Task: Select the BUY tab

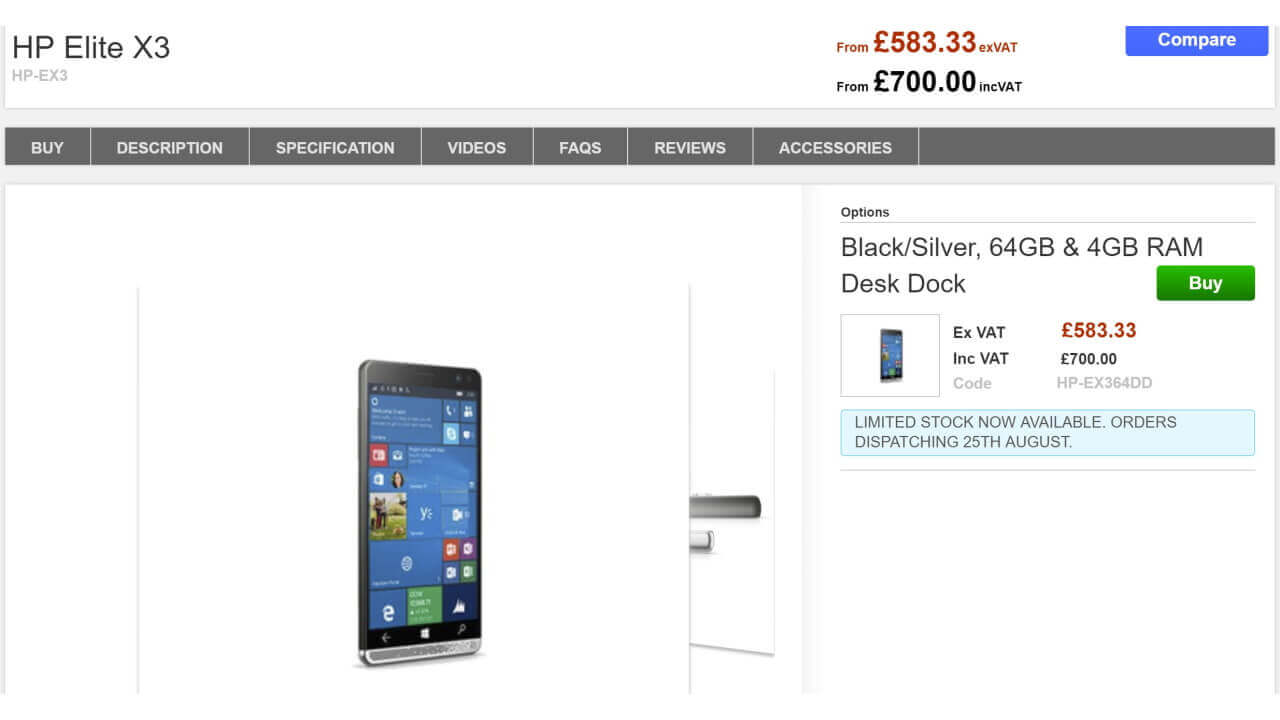Action: 47,147
